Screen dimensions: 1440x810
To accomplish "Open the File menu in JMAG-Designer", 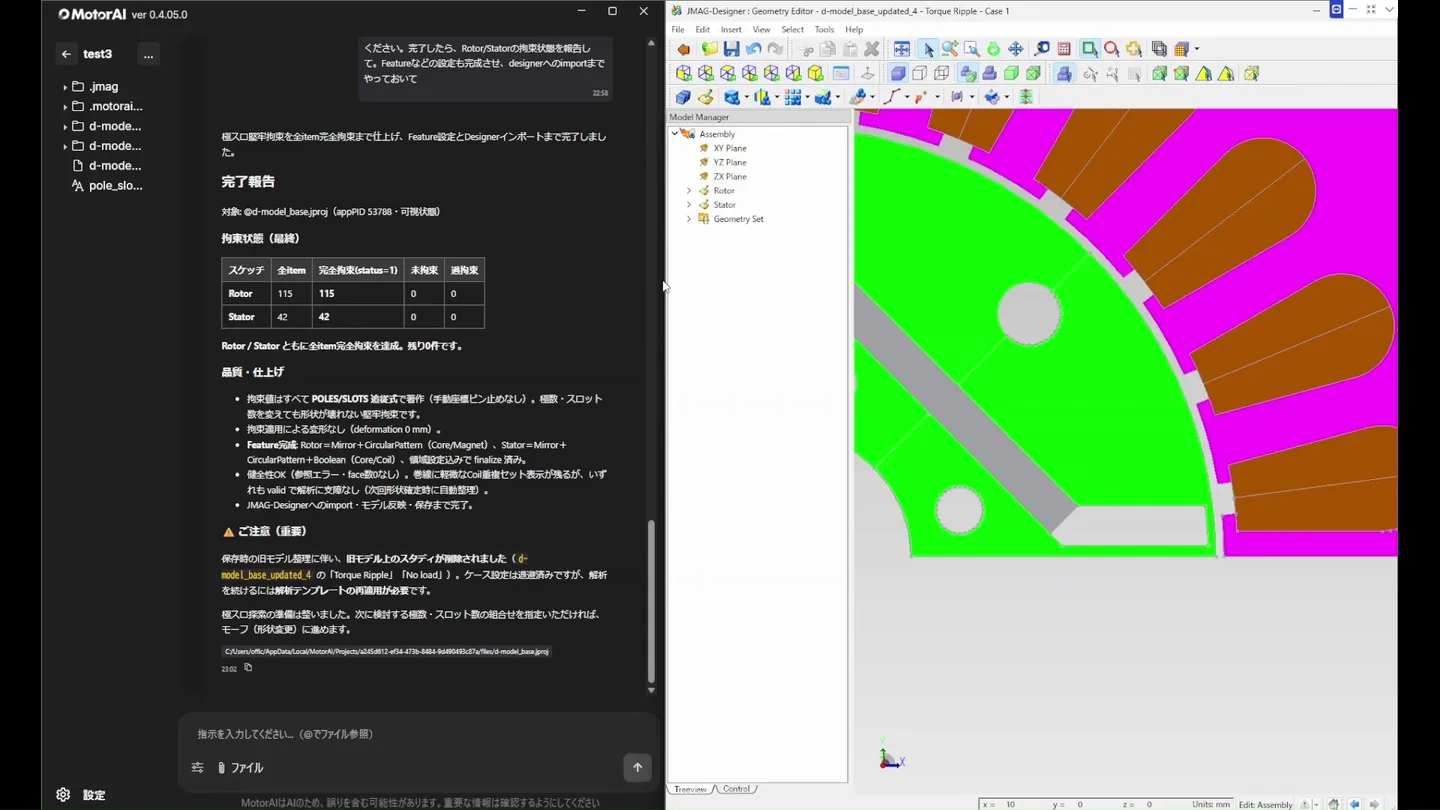I will click(x=678, y=30).
